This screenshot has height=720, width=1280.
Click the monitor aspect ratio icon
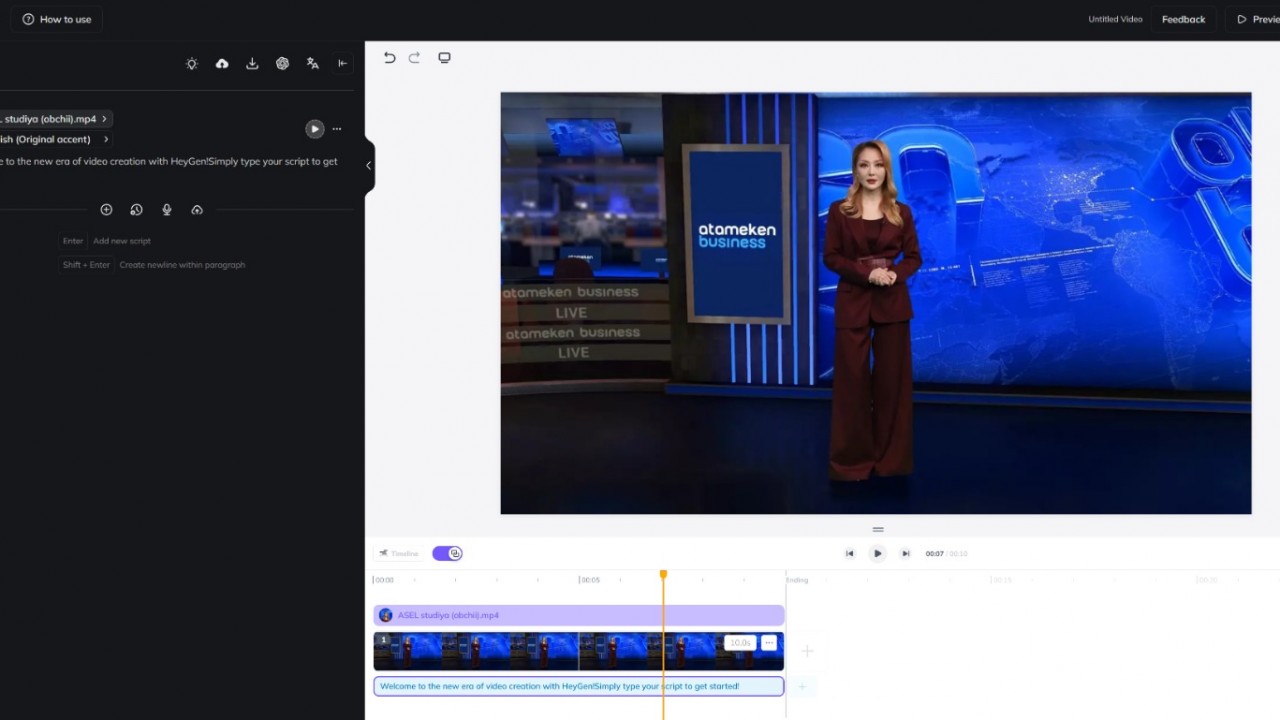(x=444, y=58)
